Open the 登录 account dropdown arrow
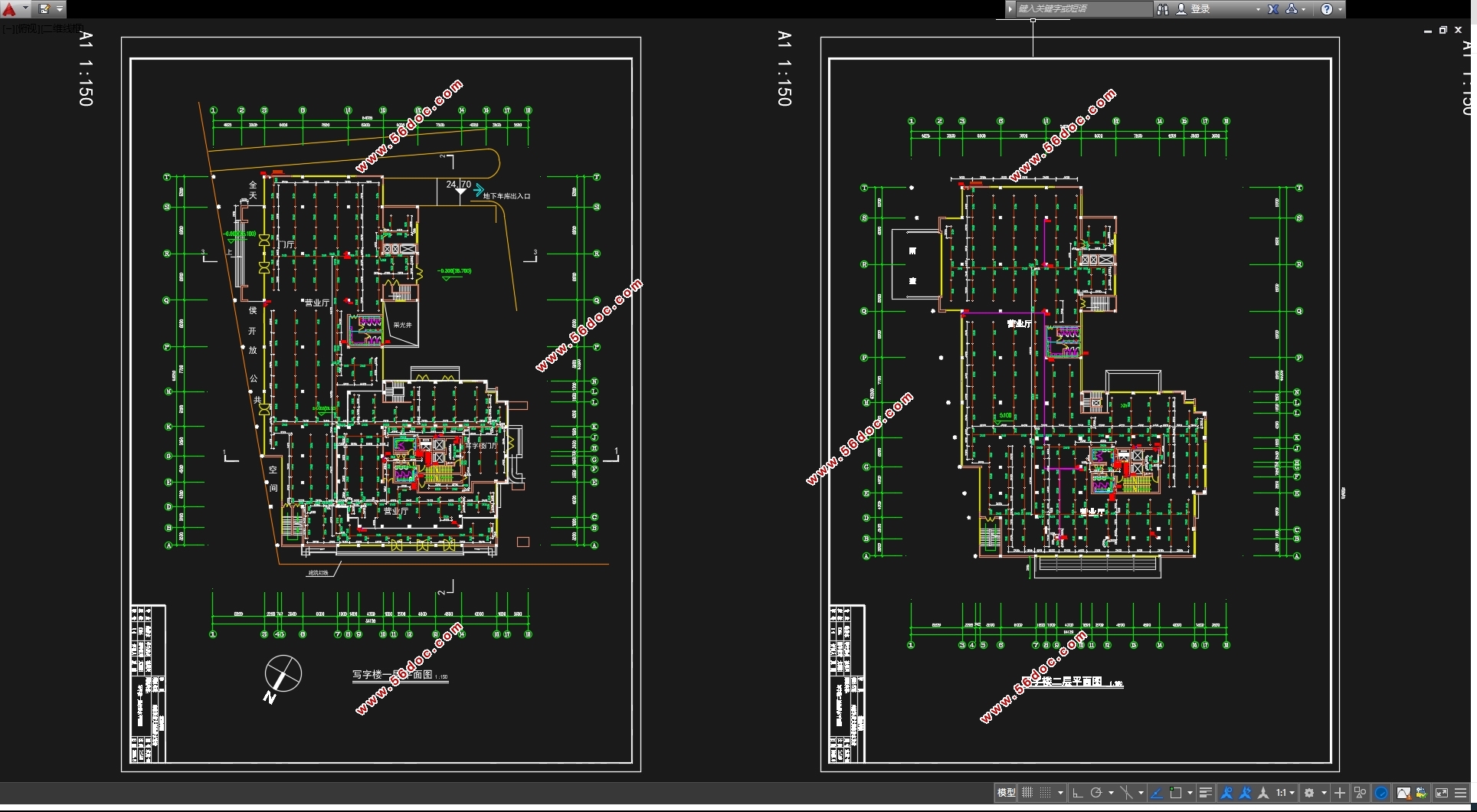The width and height of the screenshot is (1477, 812). pos(1258,10)
